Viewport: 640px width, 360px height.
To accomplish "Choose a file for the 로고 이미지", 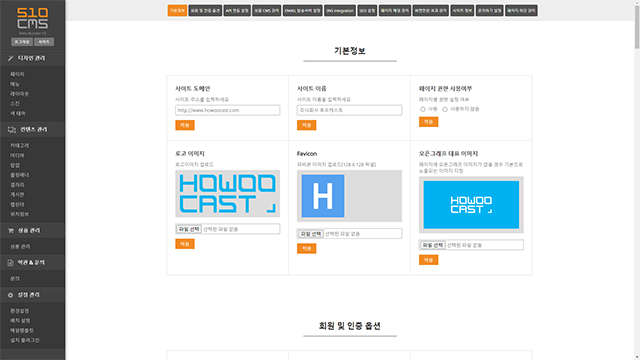I will (189, 229).
